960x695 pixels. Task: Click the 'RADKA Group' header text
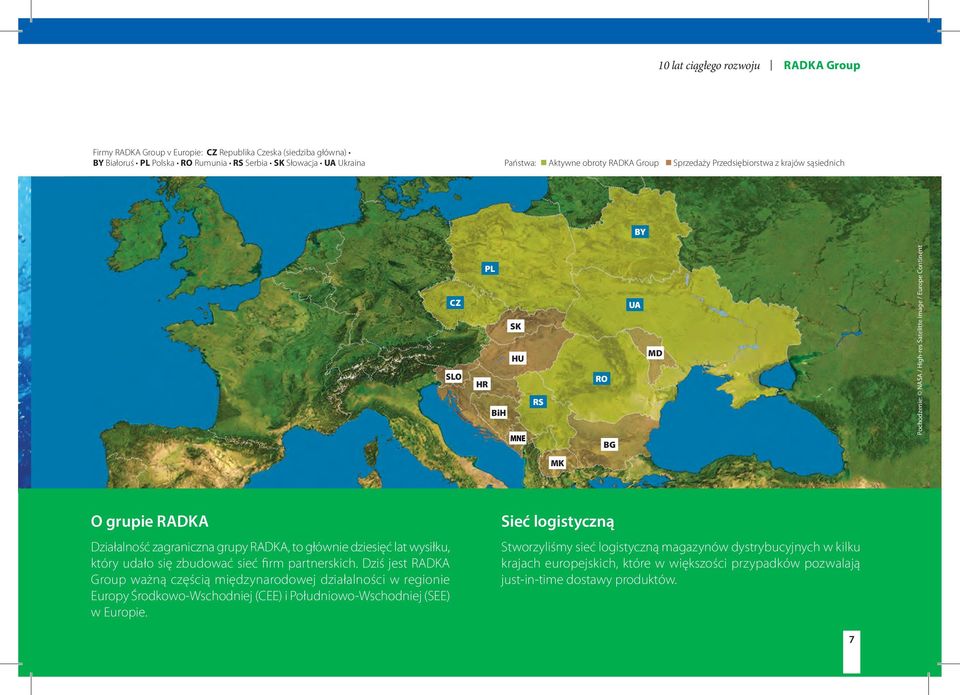click(822, 66)
